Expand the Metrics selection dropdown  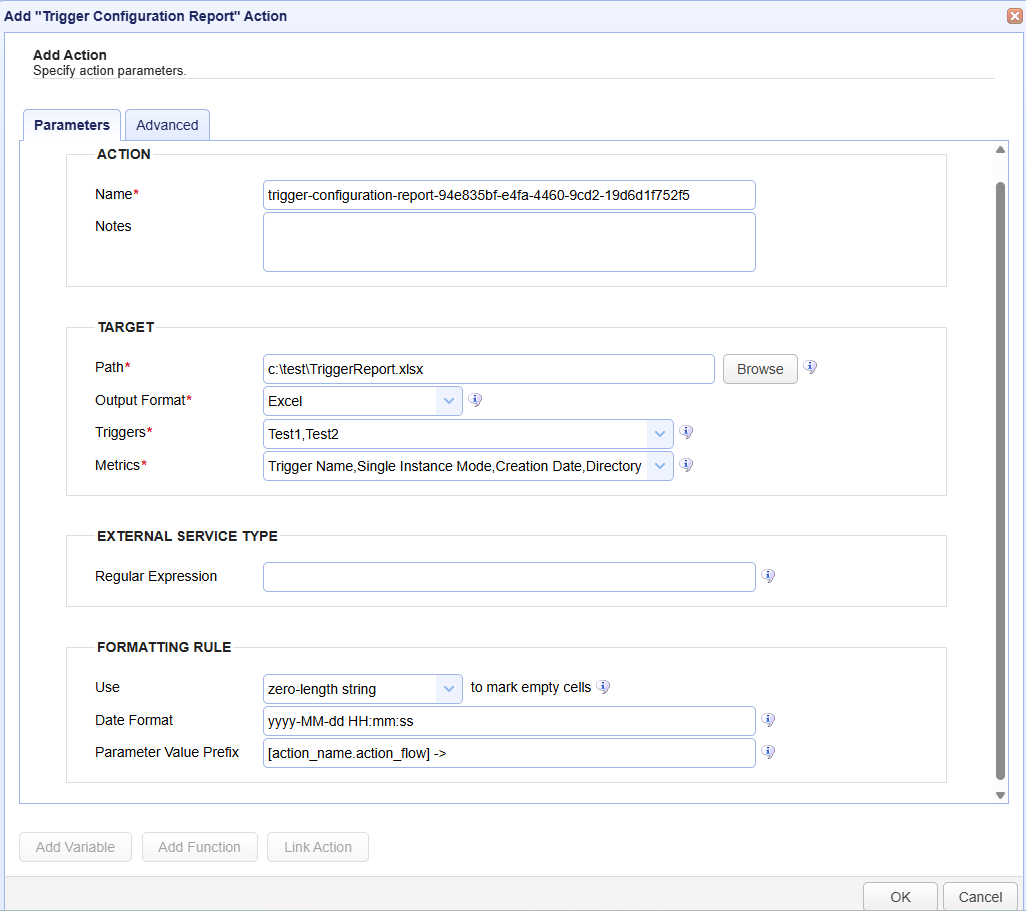pos(659,466)
